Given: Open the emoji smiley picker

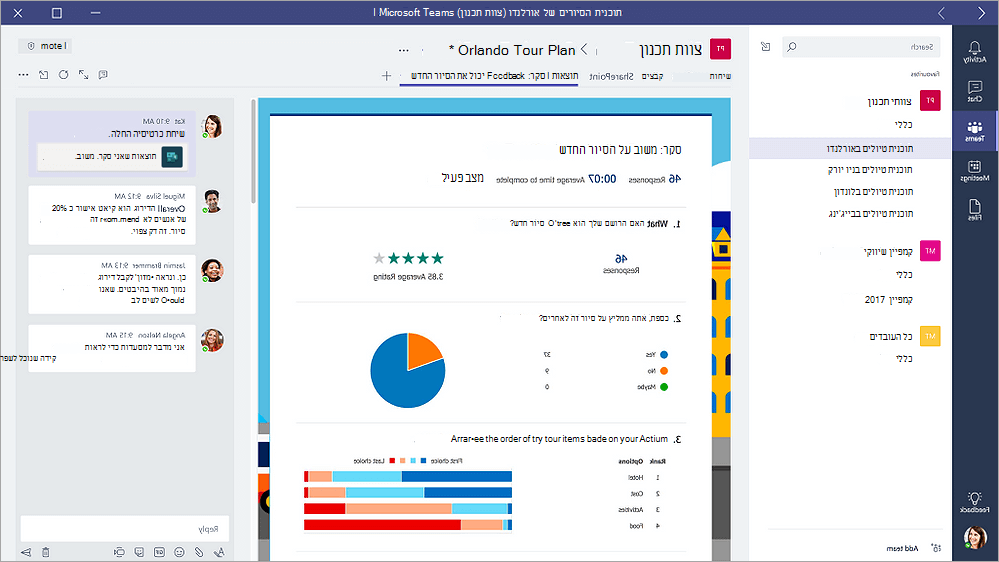Looking at the screenshot, I should pyautogui.click(x=180, y=552).
